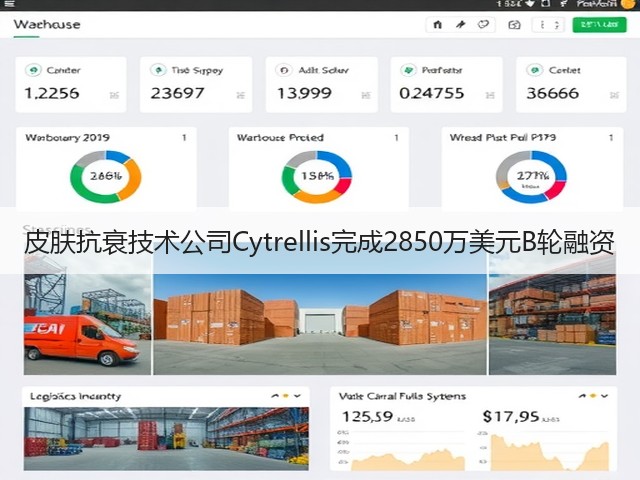Click the yellow dot in Logistics panel header
Viewport: 640px width, 480px height.
[286, 396]
